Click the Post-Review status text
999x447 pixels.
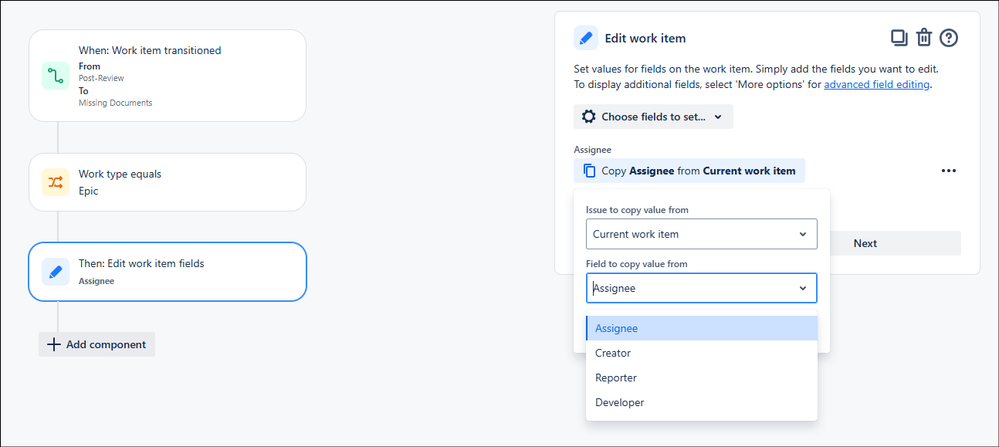pyautogui.click(x=101, y=78)
